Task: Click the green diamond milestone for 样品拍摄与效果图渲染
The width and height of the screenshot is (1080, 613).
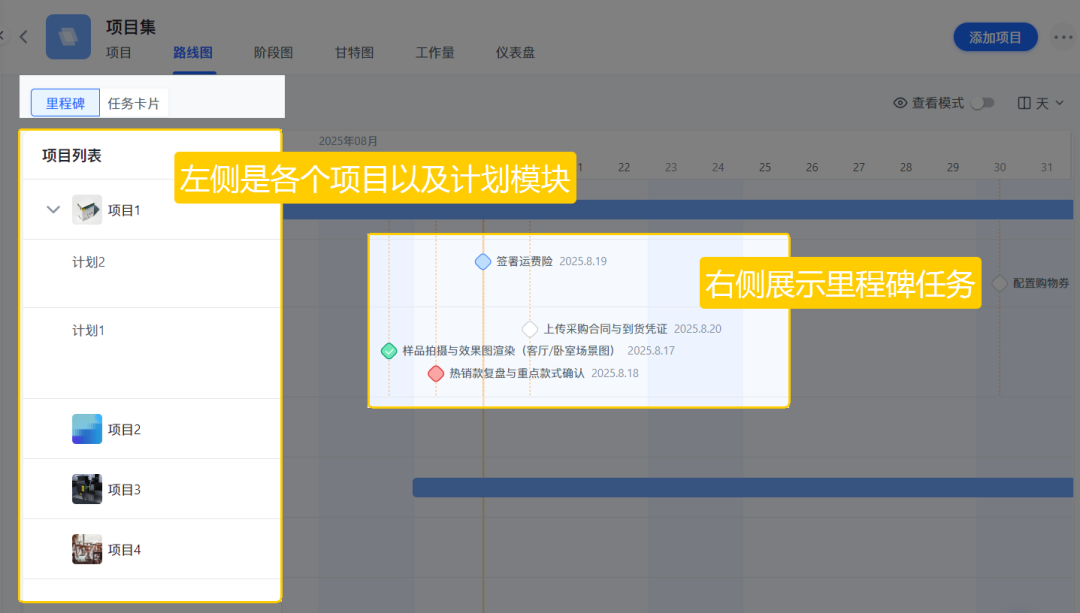Action: coord(388,351)
